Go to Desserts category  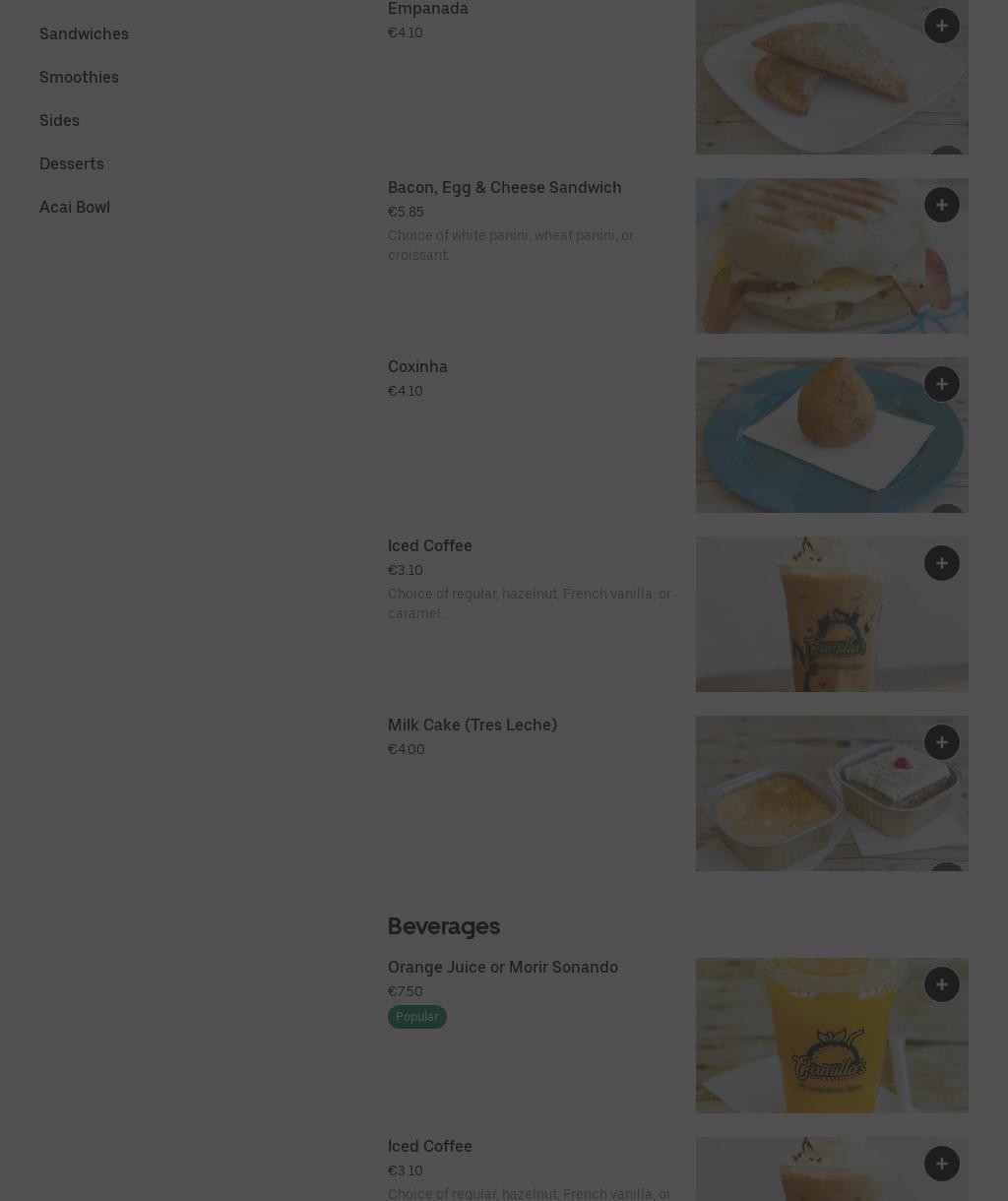pos(72,163)
